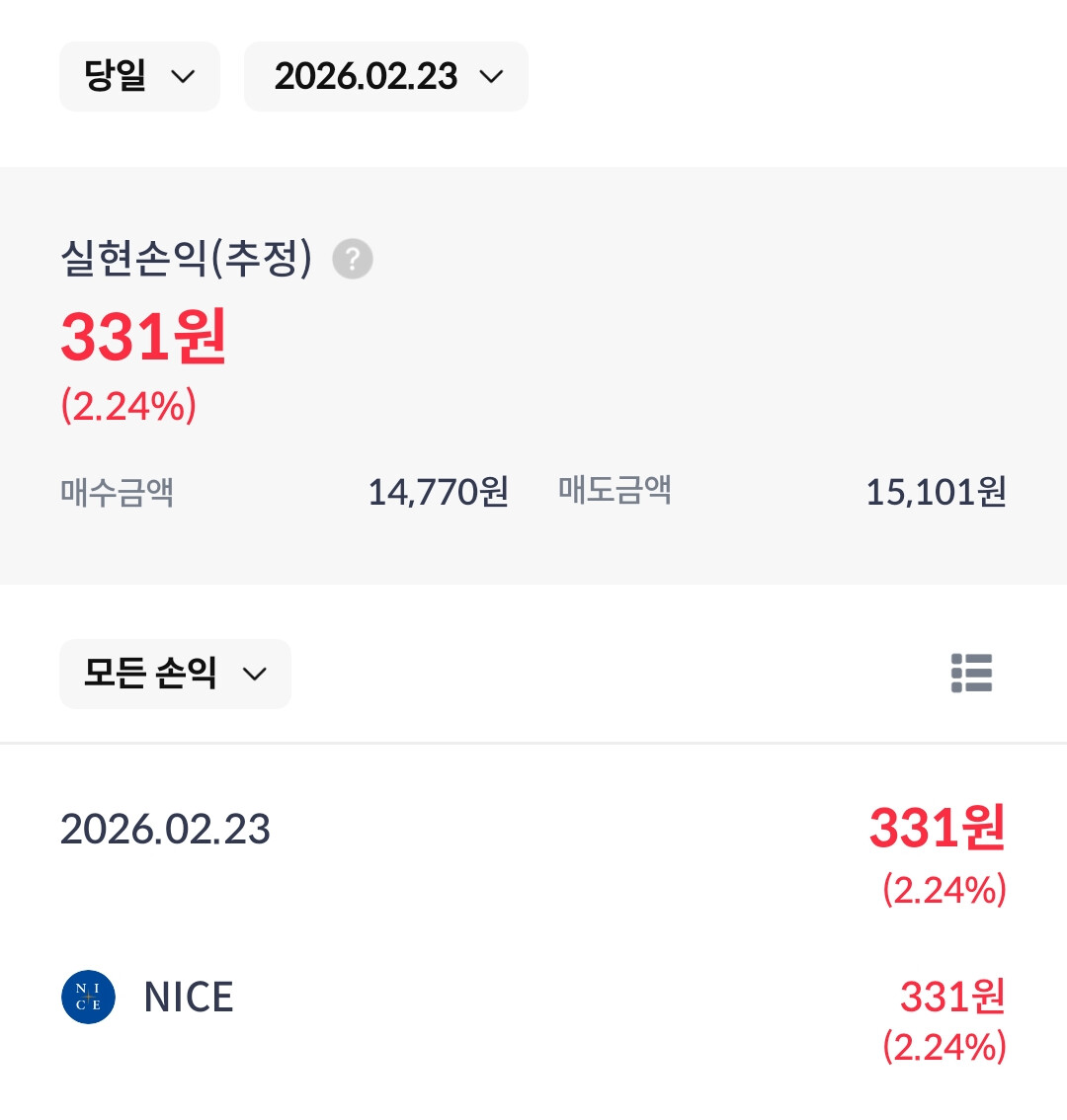Click the chevron beside 모든 손익
Screen dimensions: 1067x1120
[x=255, y=675]
